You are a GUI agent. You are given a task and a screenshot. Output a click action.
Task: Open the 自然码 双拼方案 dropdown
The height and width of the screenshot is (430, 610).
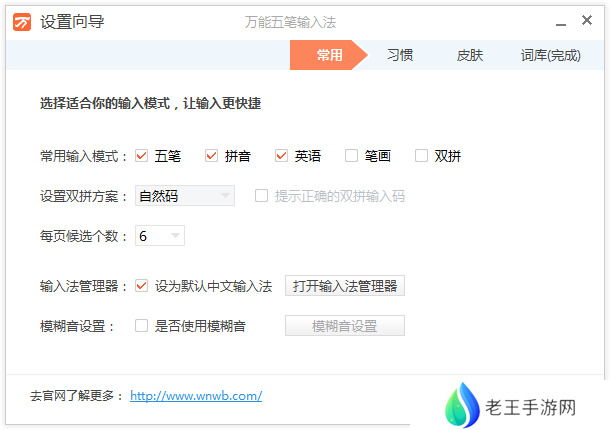pos(185,196)
